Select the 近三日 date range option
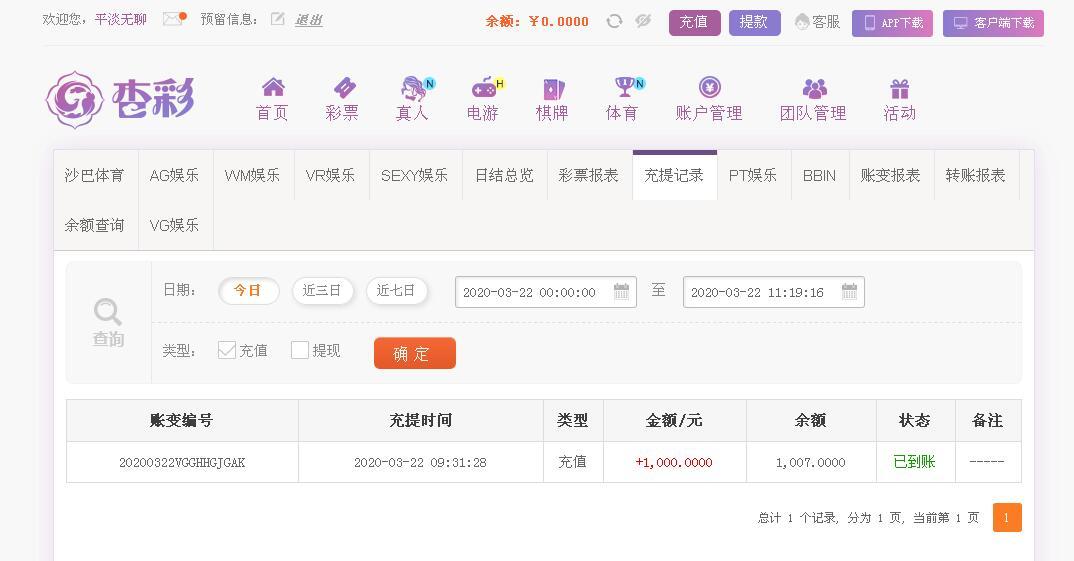The width and height of the screenshot is (1074, 561). [x=322, y=290]
